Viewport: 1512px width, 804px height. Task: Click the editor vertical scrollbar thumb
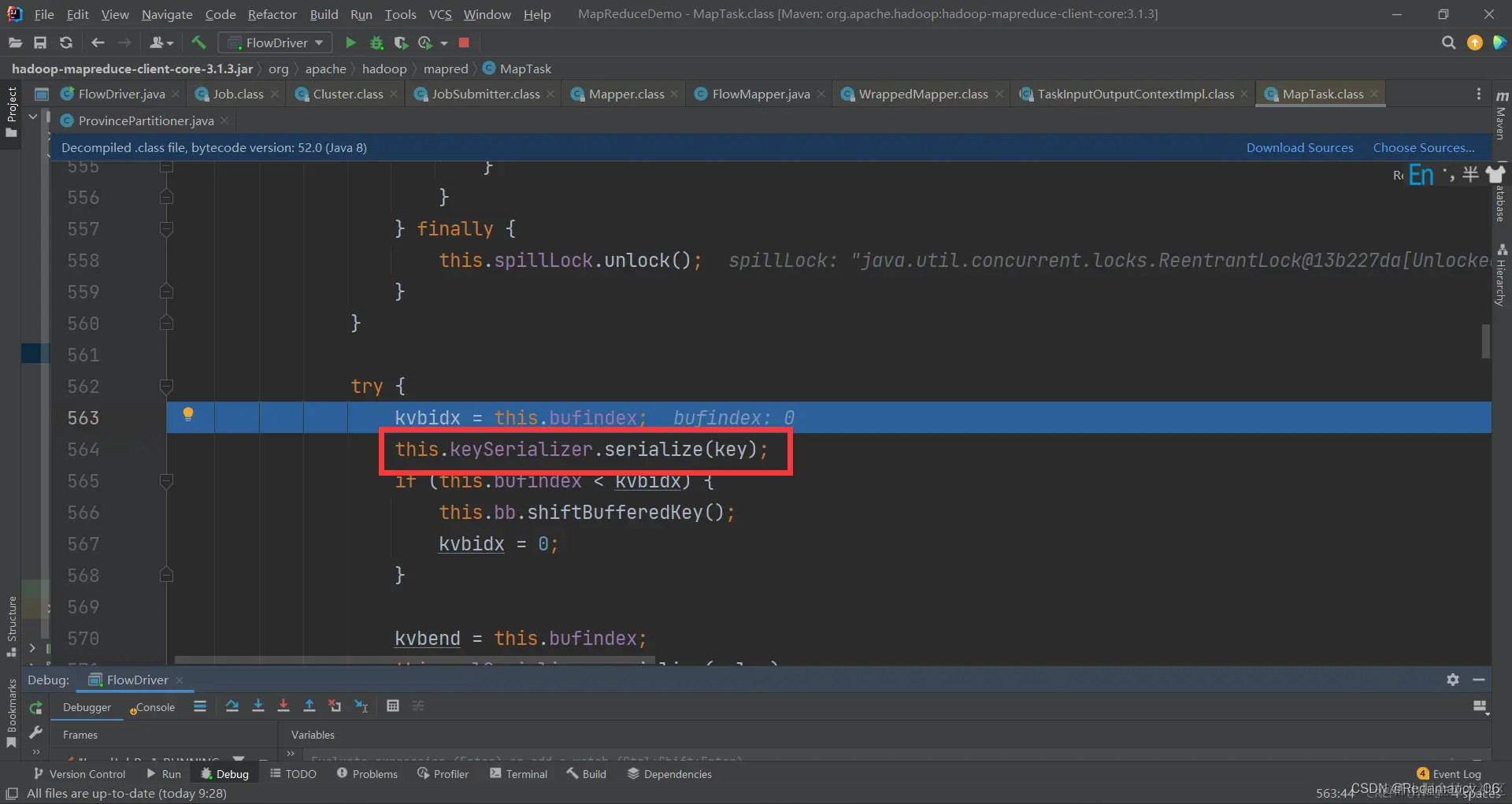click(x=1485, y=341)
